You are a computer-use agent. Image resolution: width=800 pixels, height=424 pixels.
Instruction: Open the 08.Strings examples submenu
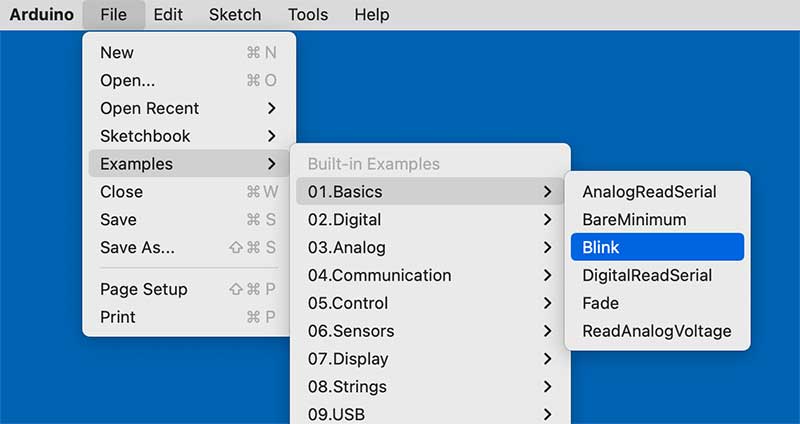[430, 386]
